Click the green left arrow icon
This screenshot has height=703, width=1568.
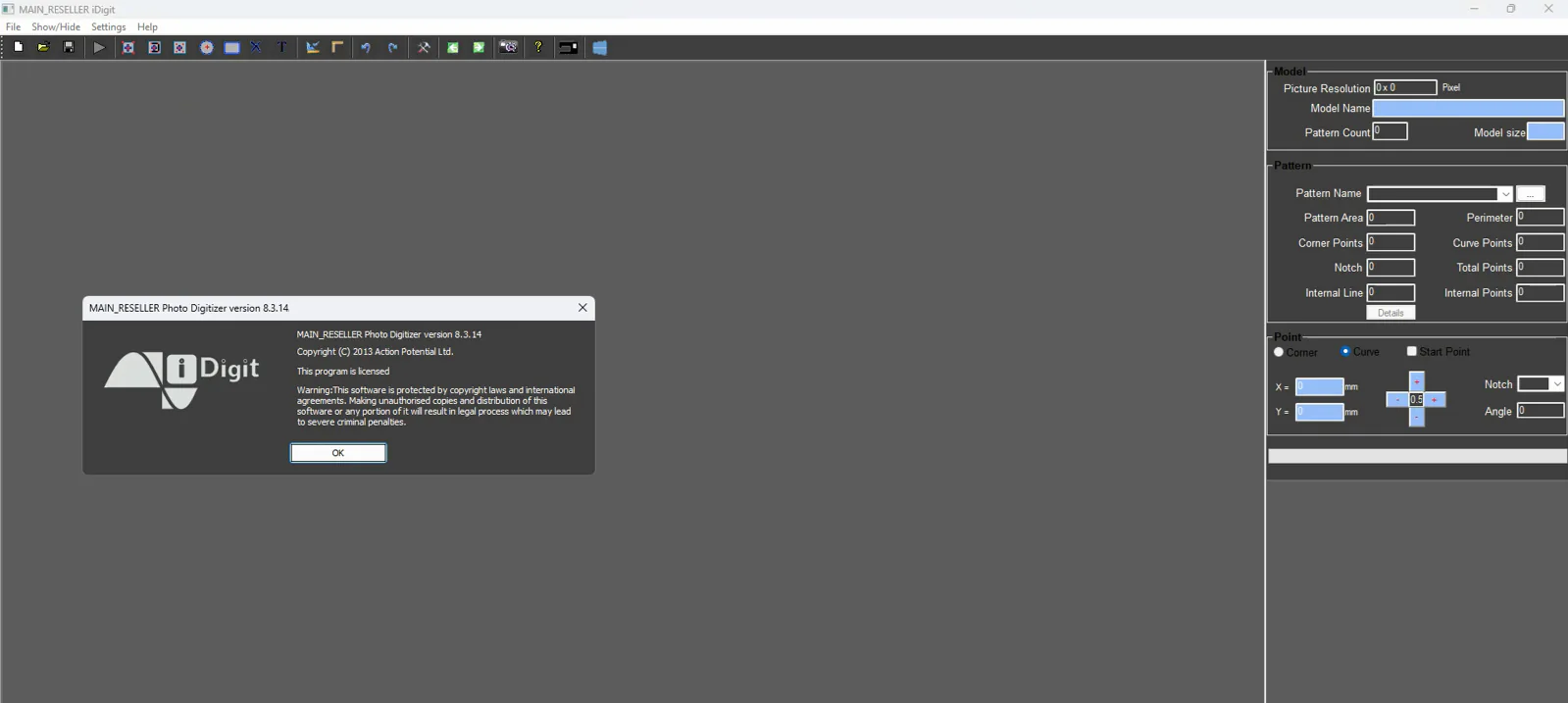(x=453, y=47)
